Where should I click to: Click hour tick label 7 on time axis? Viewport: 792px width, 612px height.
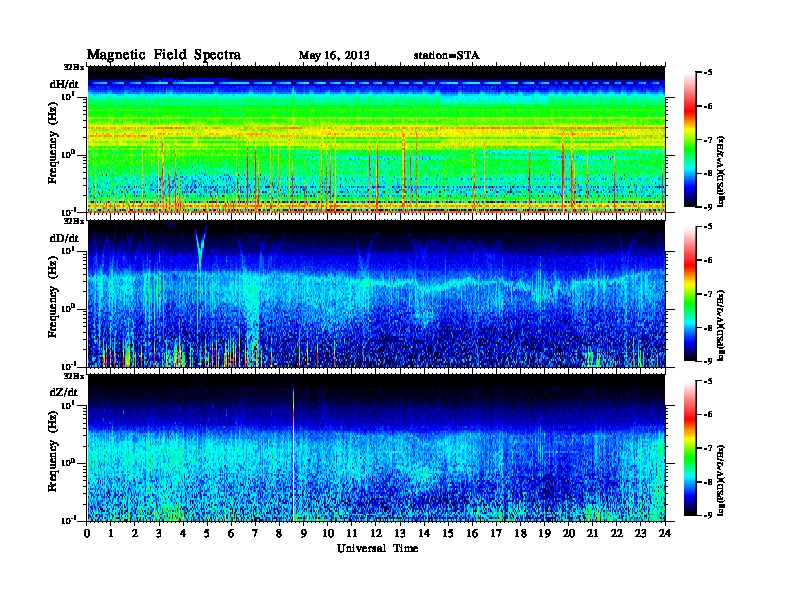pyautogui.click(x=256, y=533)
